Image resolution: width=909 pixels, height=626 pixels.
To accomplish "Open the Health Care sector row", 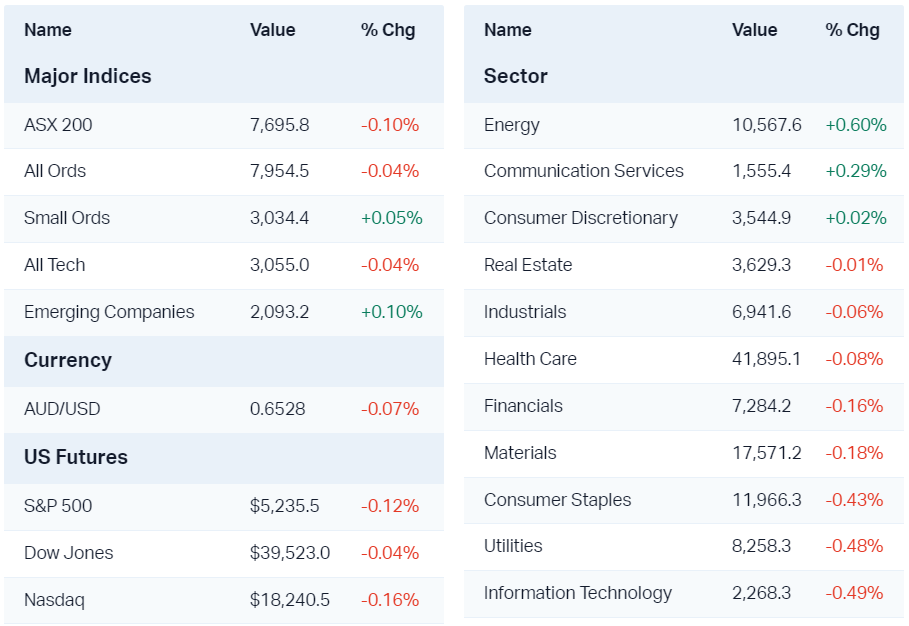I will [530, 359].
